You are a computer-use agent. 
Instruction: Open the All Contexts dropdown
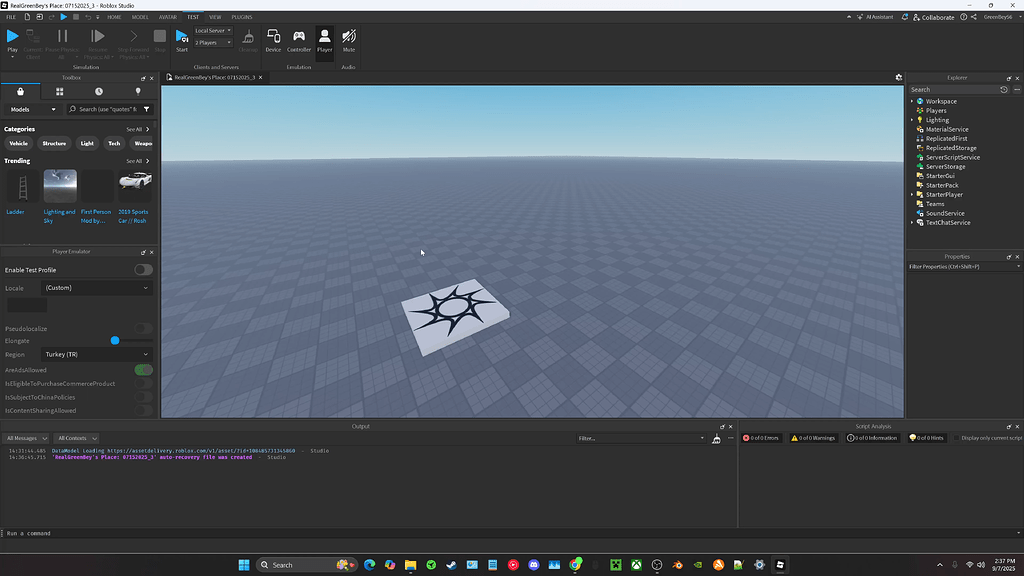pyautogui.click(x=76, y=438)
